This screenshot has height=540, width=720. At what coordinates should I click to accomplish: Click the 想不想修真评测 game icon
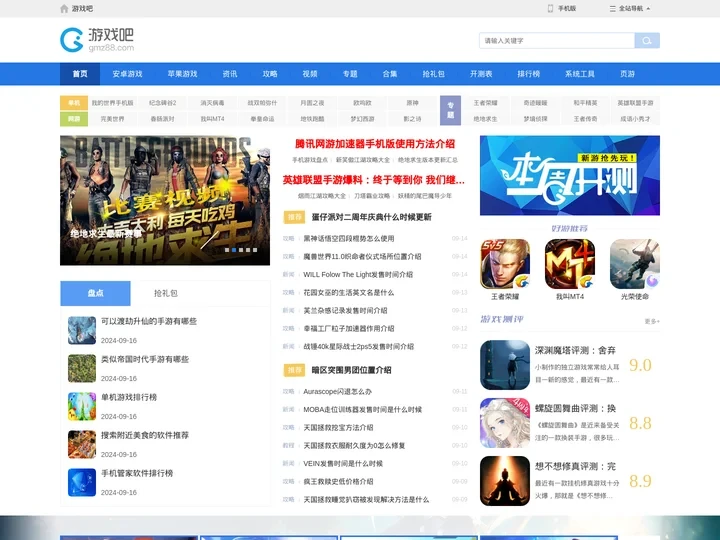(x=505, y=481)
